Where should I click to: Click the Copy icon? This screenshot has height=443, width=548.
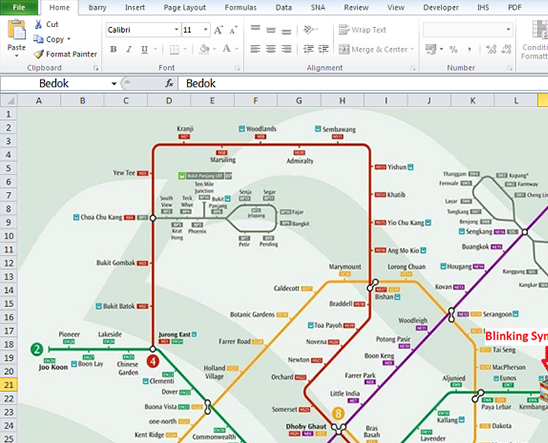click(38, 39)
